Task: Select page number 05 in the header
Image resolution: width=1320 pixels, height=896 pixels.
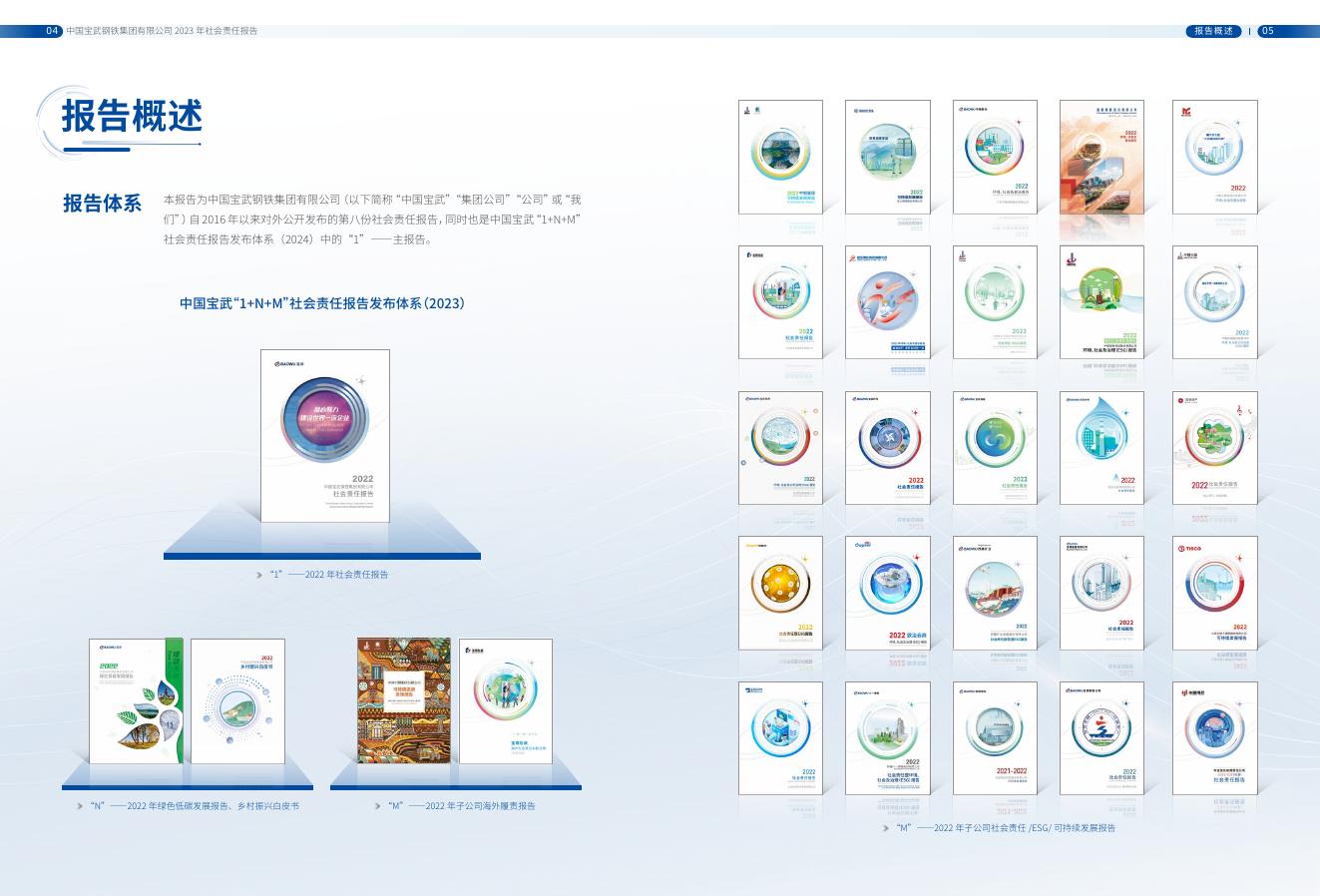Action: (1268, 31)
